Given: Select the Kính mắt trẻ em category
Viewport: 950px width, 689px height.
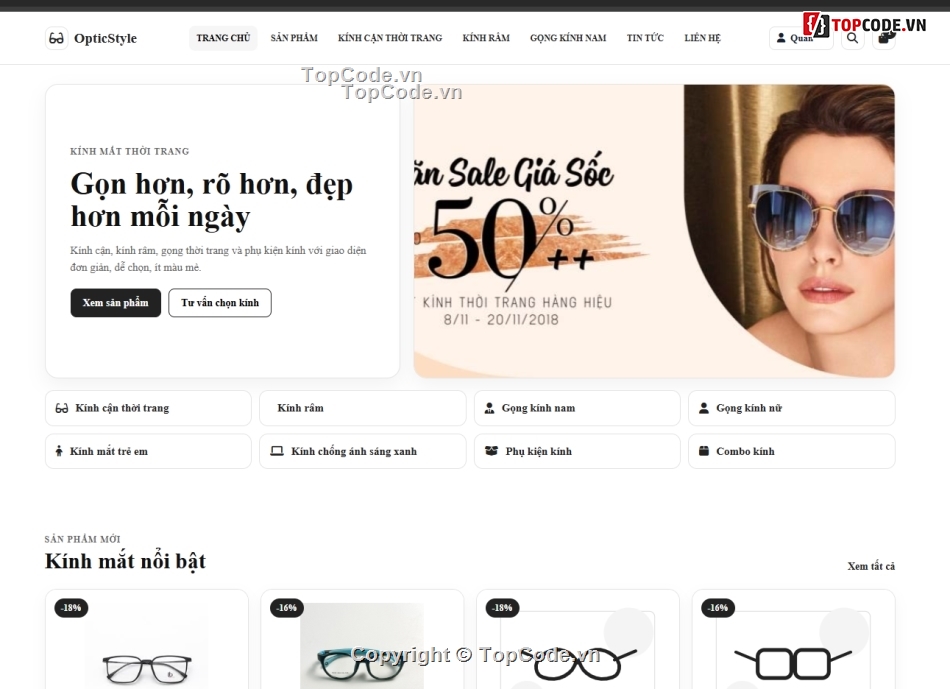Looking at the screenshot, I should tap(148, 451).
